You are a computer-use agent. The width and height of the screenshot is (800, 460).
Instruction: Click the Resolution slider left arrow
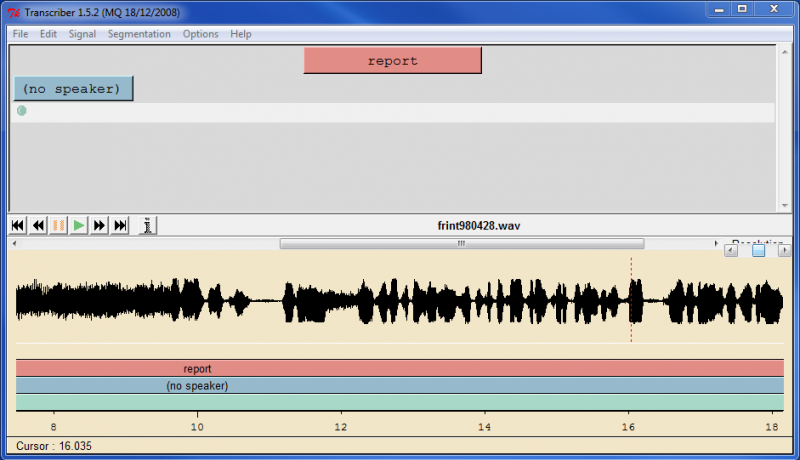[x=731, y=251]
